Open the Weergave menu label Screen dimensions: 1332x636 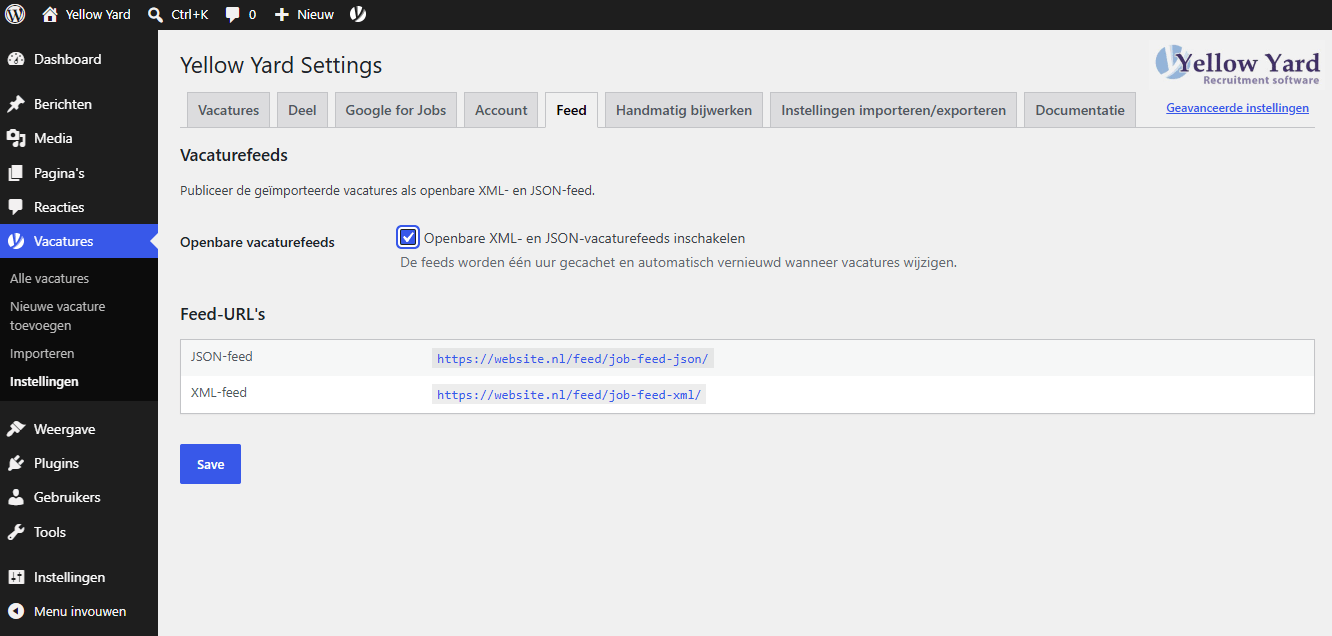click(x=65, y=429)
